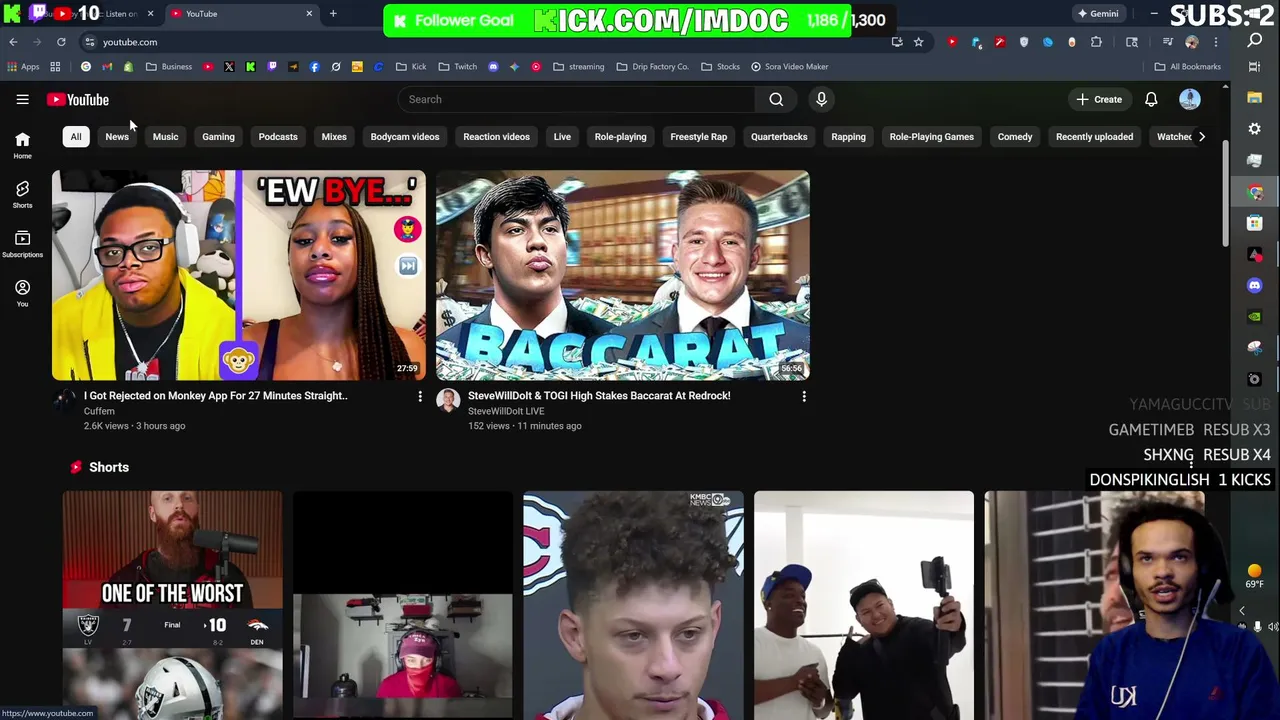Screen dimensions: 1280x720
Task: Go back with the browser back arrow
Action: tap(13, 42)
